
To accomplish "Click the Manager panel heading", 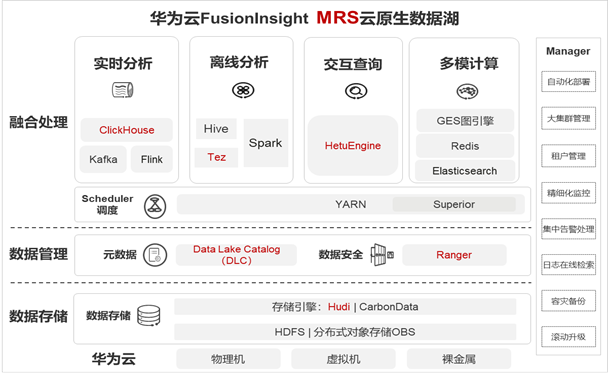I will 568,51.
